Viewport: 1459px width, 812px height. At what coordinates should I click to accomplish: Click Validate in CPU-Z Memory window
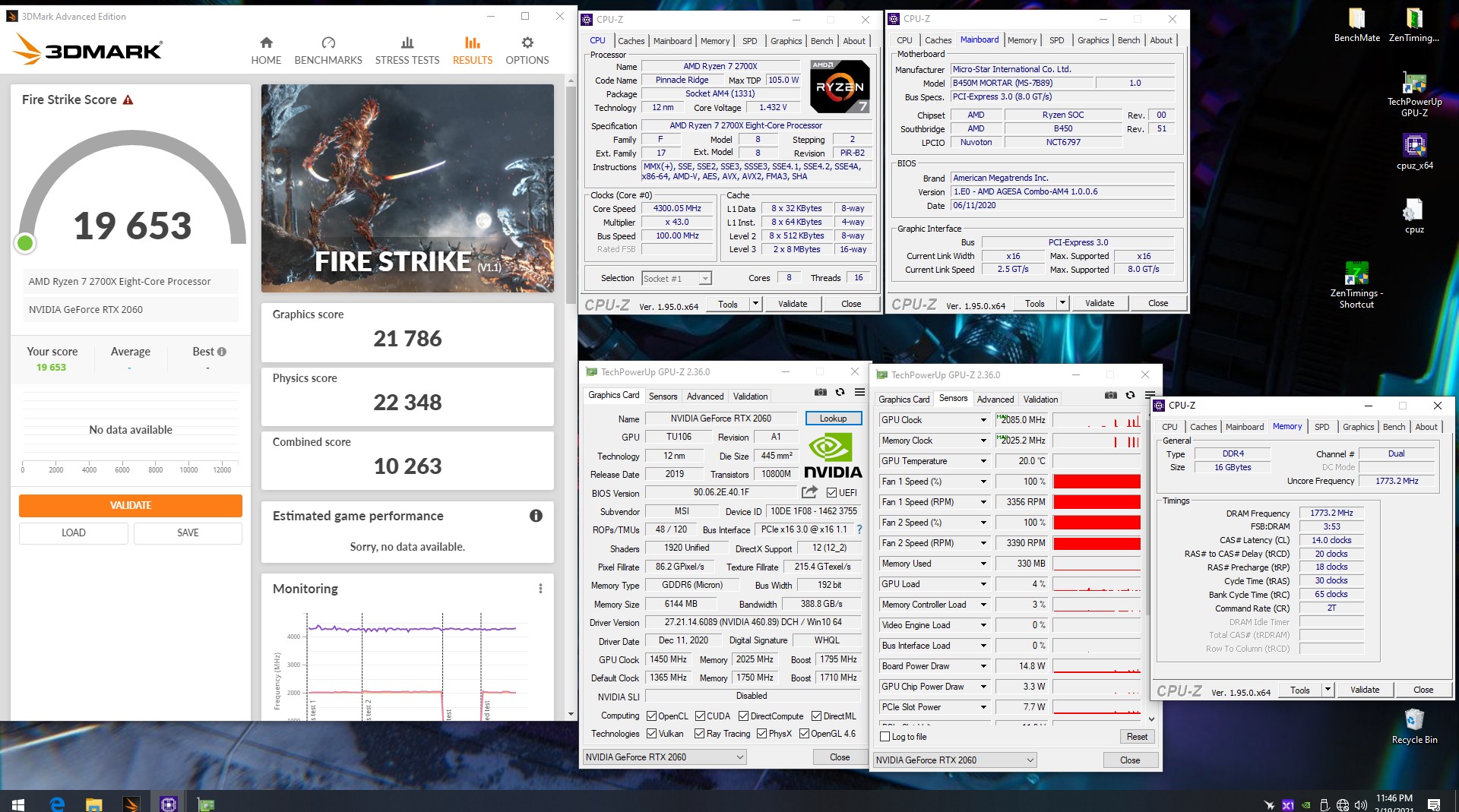1365,690
